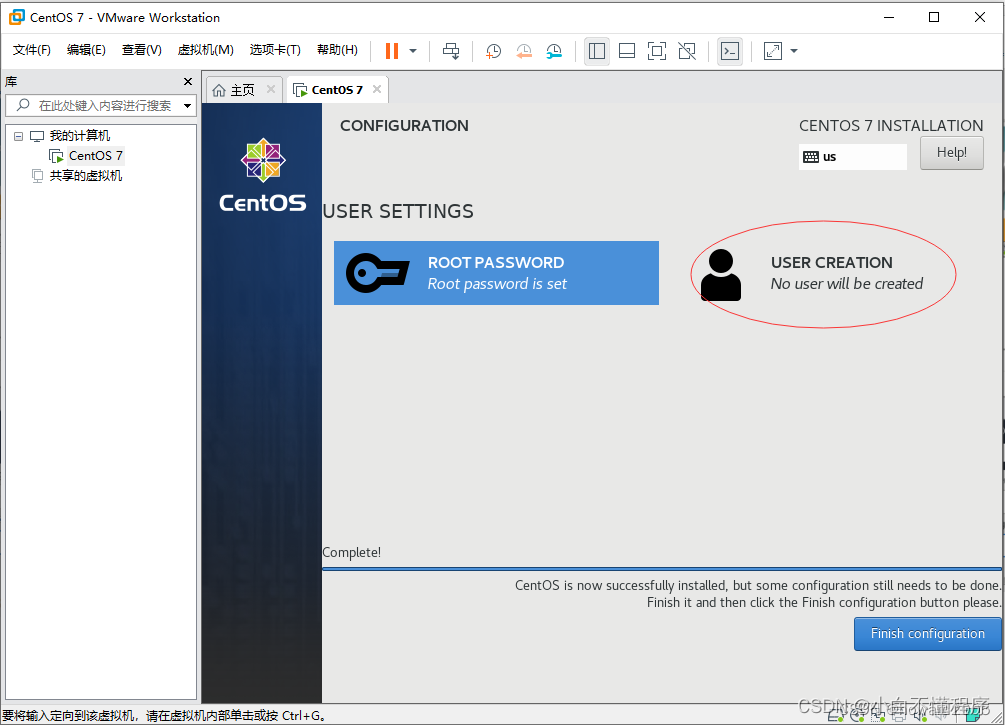Image resolution: width=1005 pixels, height=725 pixels.
Task: Minimize the VMware Workstation window
Action: [x=889, y=17]
